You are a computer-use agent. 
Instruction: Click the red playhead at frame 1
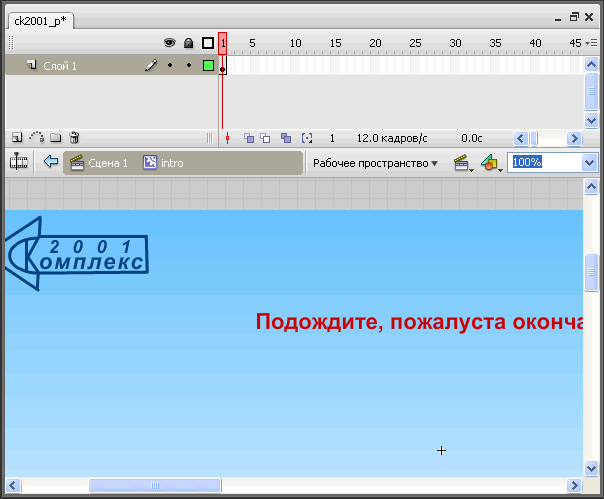pyautogui.click(x=223, y=44)
